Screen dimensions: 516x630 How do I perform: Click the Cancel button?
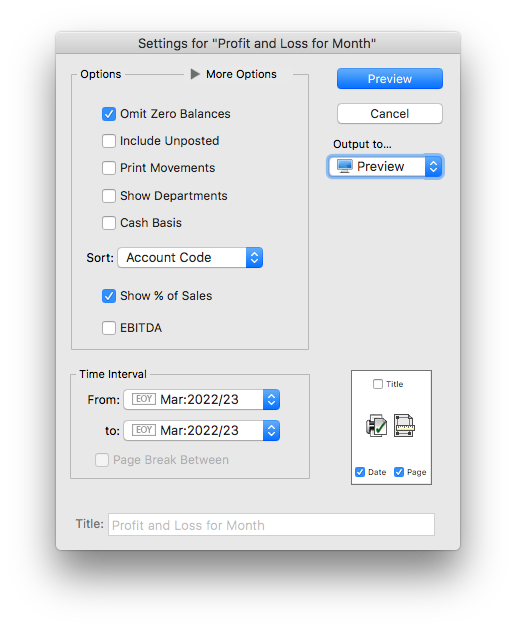[x=390, y=114]
